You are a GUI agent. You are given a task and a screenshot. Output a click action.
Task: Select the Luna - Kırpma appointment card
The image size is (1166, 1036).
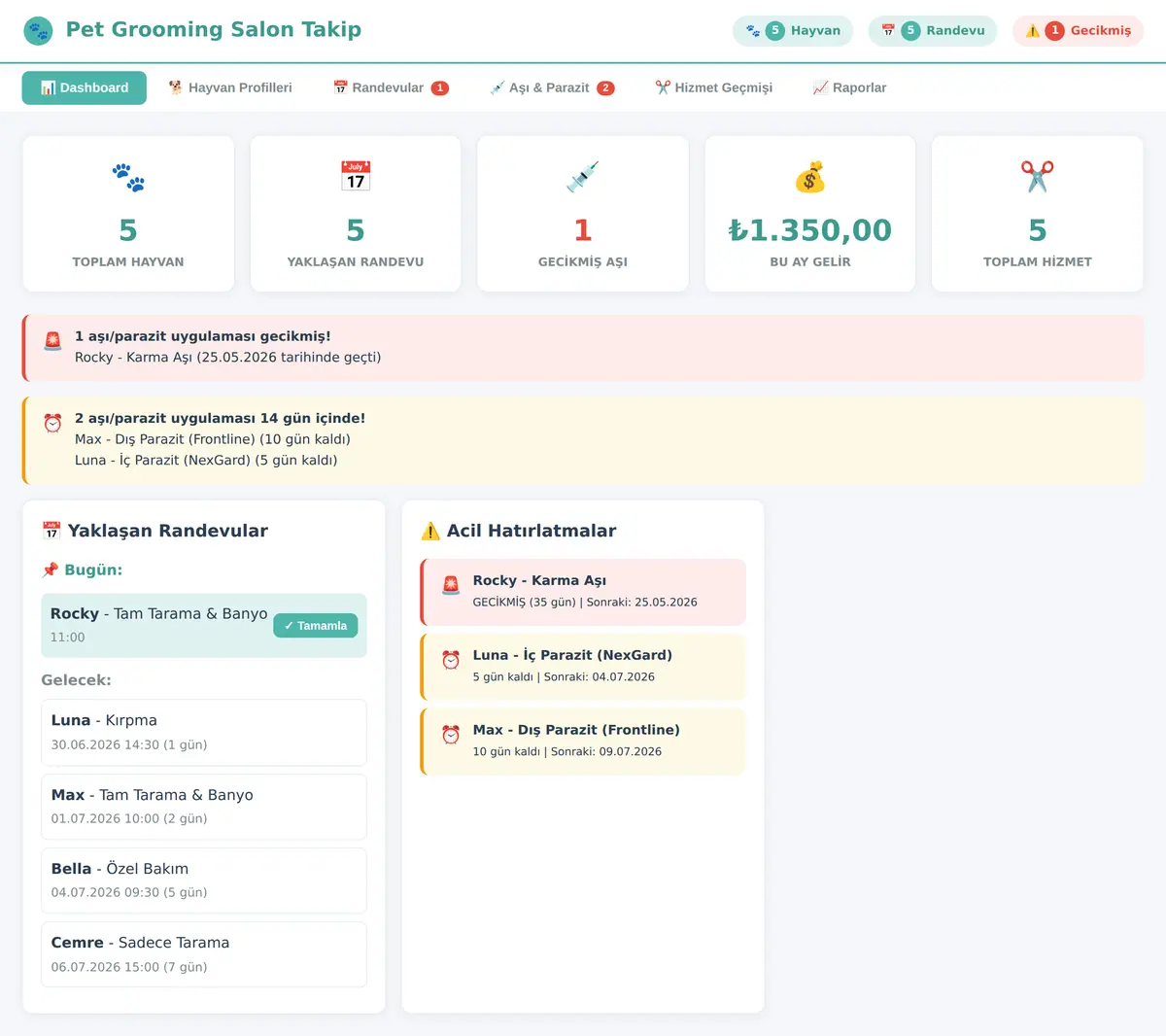click(x=204, y=733)
